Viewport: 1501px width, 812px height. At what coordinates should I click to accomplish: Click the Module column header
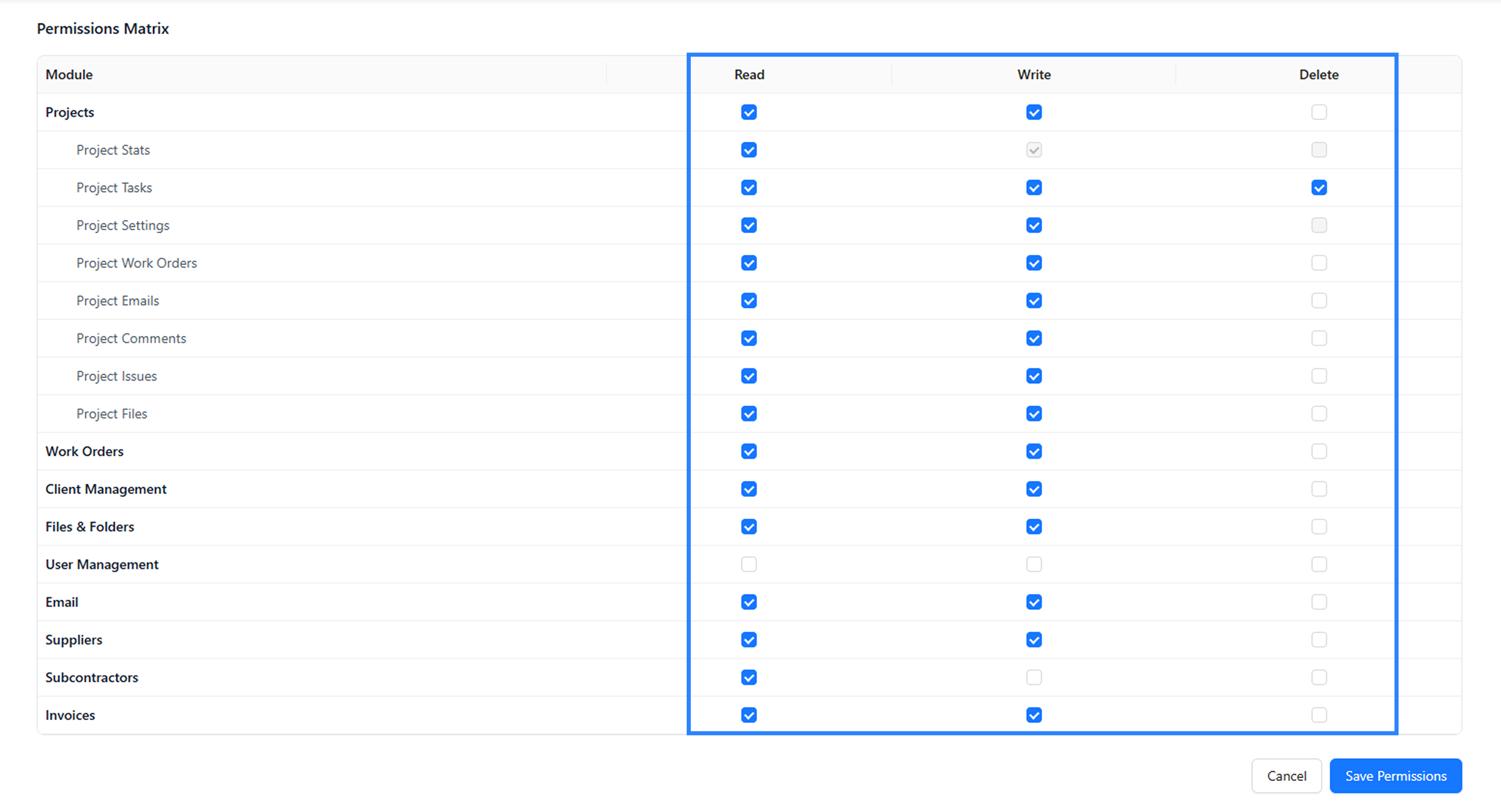(69, 75)
